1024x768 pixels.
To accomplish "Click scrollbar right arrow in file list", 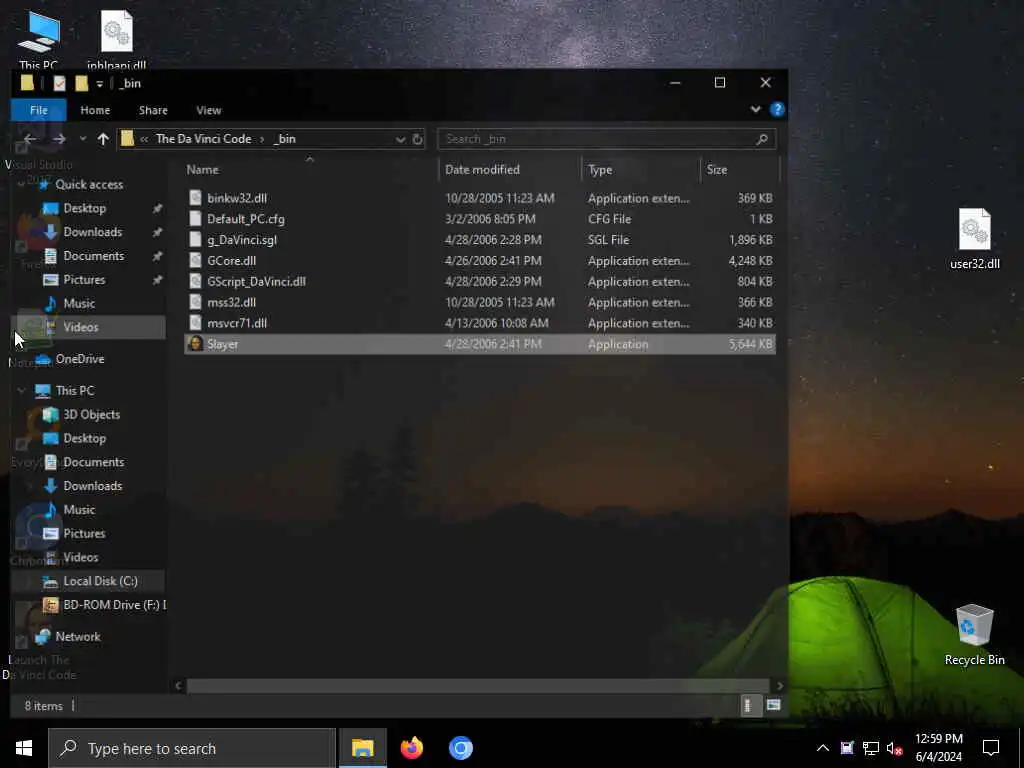I will [779, 686].
